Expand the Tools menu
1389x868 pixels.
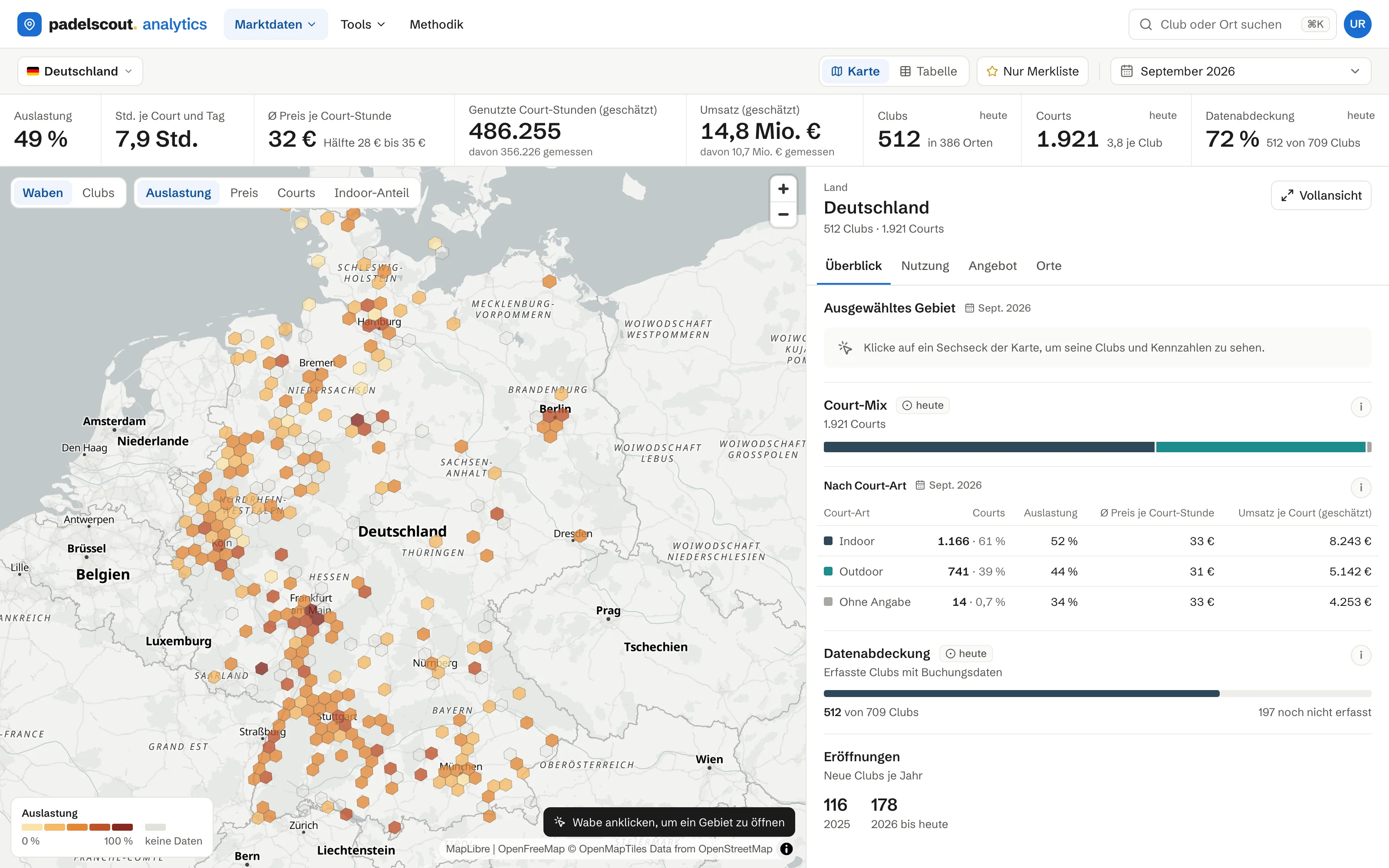tap(362, 24)
